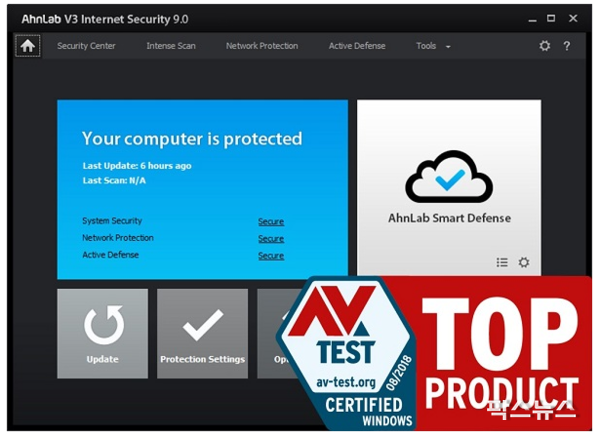Click the AhnLab Smart Defense cloud icon
600x438 pixels.
[449, 180]
